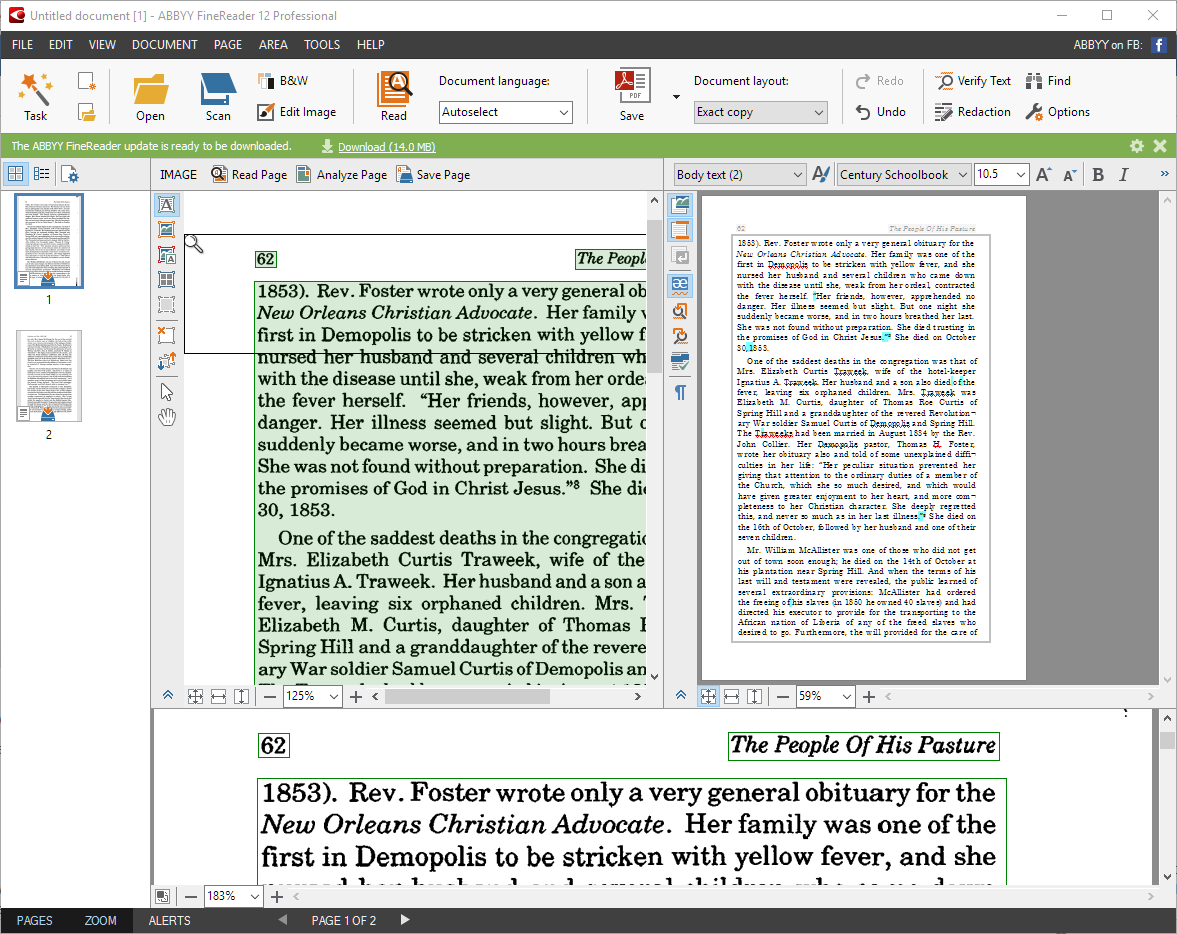Toggle italic formatting
This screenshot has width=1177, height=934.
coord(1123,175)
